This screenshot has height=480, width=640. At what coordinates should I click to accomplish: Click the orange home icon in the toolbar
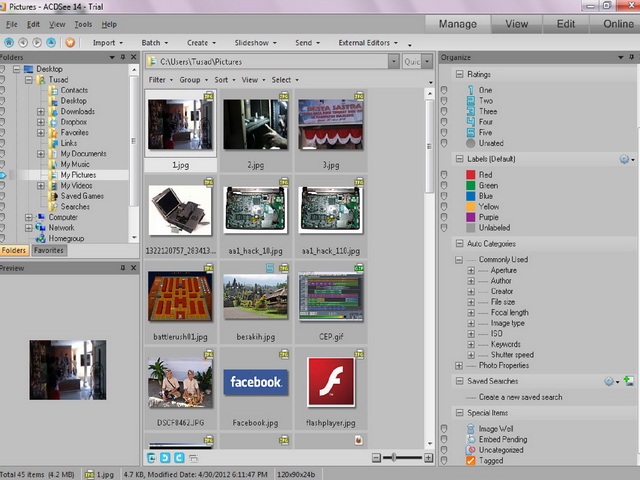click(70, 43)
